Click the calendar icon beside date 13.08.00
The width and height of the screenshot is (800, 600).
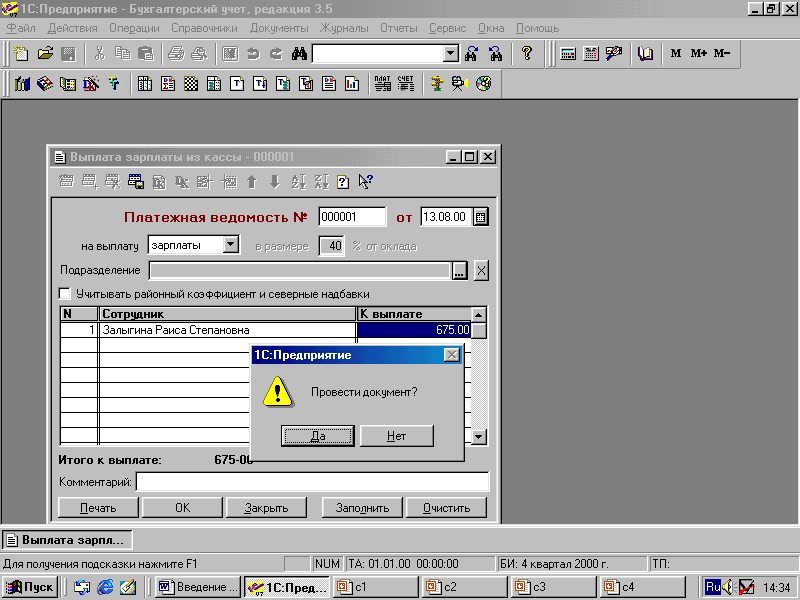(480, 217)
